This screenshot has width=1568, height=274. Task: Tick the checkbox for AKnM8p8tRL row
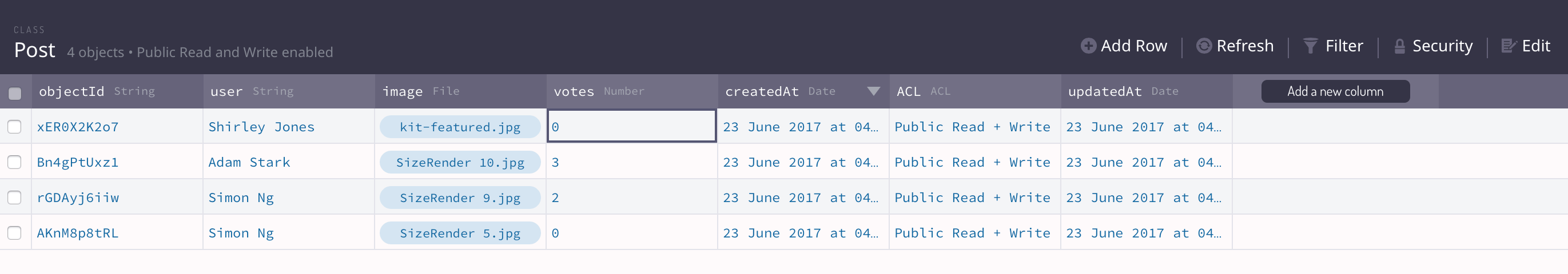tap(15, 233)
